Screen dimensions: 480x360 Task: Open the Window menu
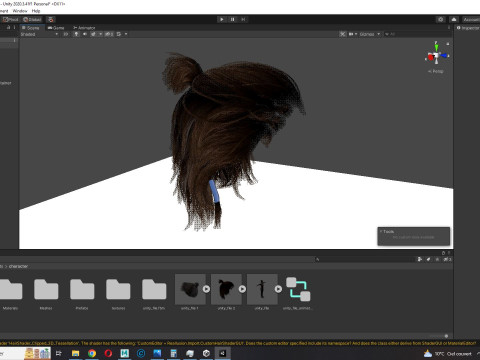20,11
